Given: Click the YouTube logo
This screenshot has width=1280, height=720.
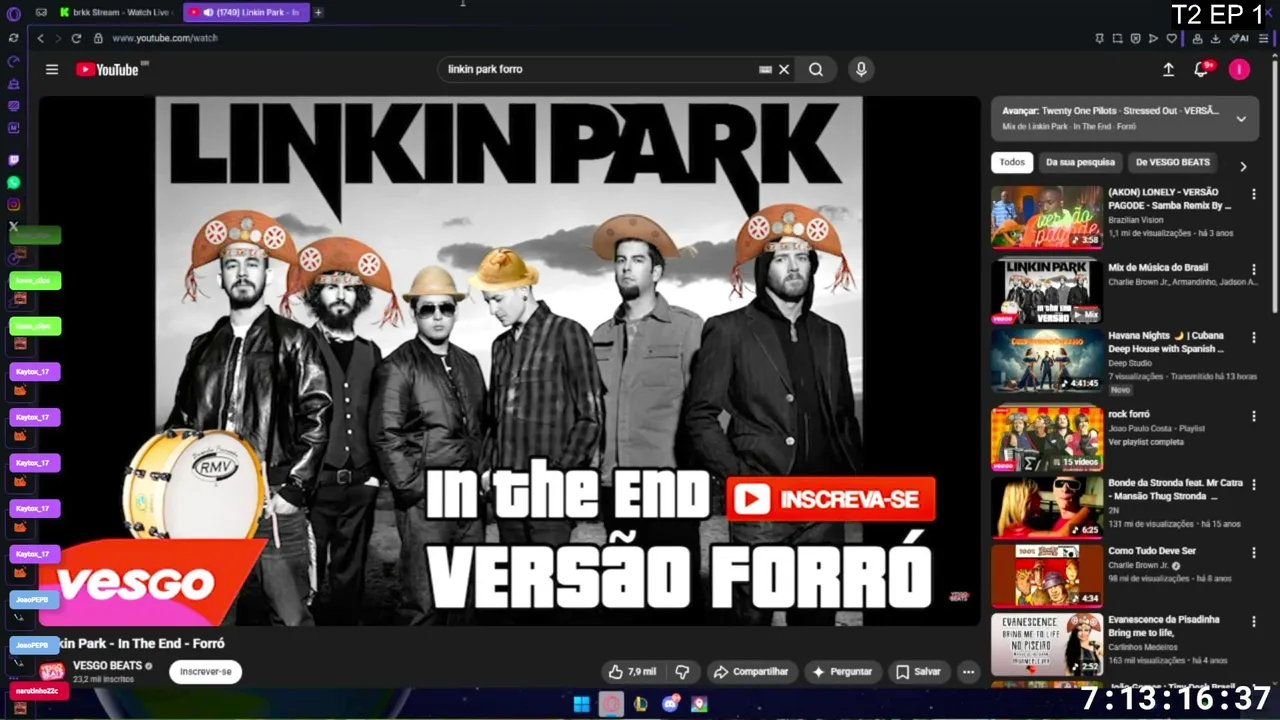Looking at the screenshot, I should pyautogui.click(x=110, y=69).
